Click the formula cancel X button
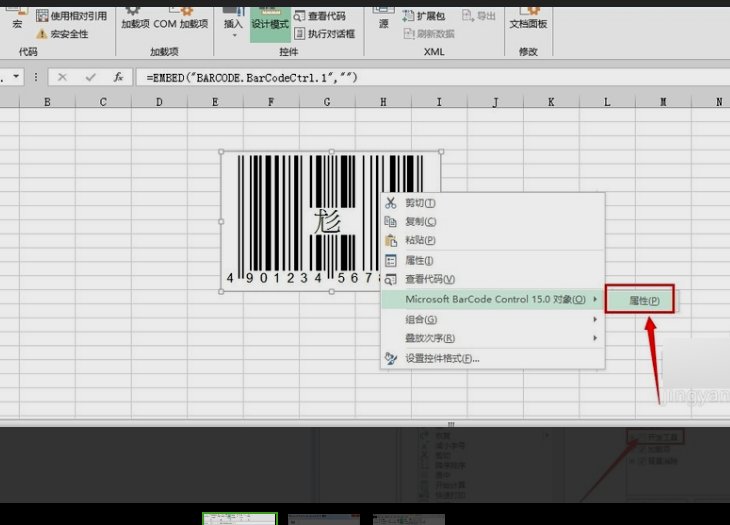 (x=62, y=77)
